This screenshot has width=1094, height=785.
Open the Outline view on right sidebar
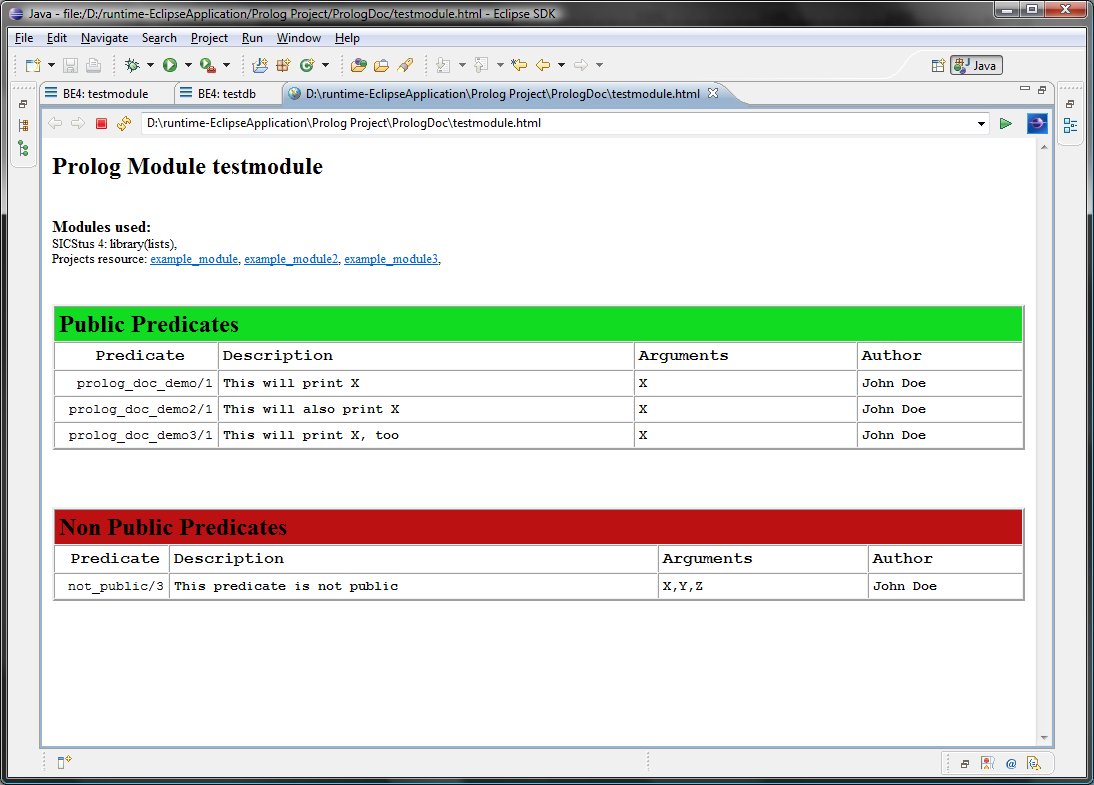pos(1070,126)
